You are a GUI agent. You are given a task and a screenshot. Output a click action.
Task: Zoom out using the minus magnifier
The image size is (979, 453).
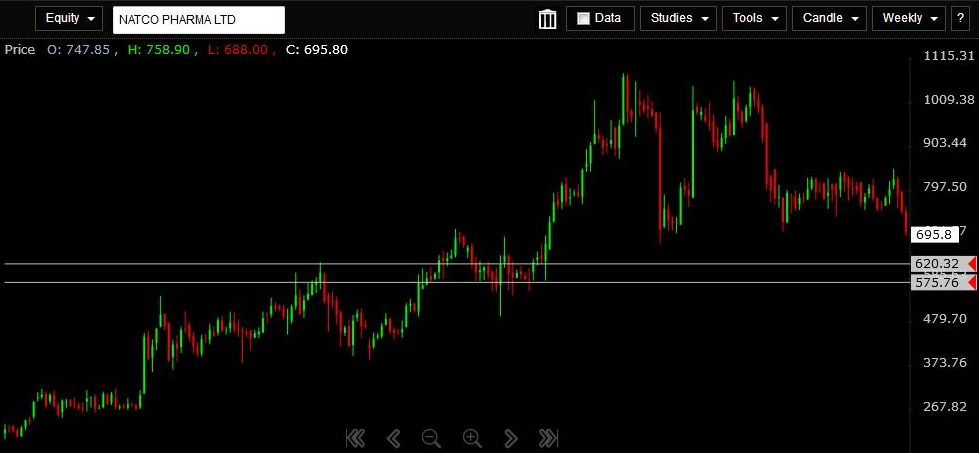click(x=431, y=437)
